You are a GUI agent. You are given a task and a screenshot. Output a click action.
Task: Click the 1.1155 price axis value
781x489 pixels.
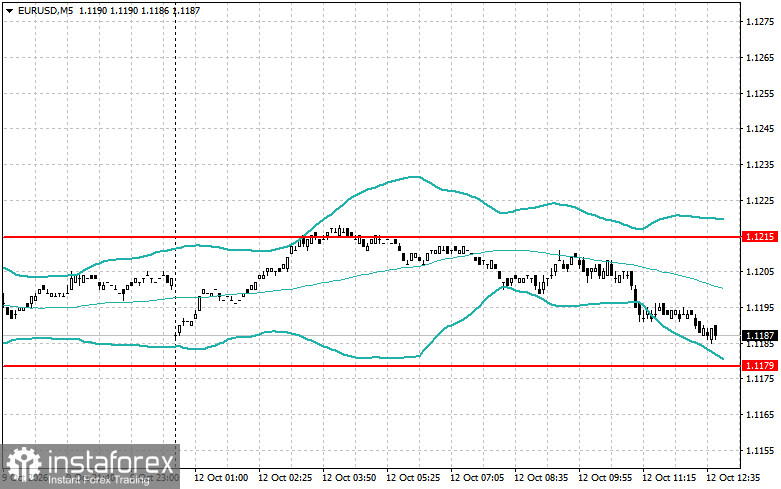[760, 450]
